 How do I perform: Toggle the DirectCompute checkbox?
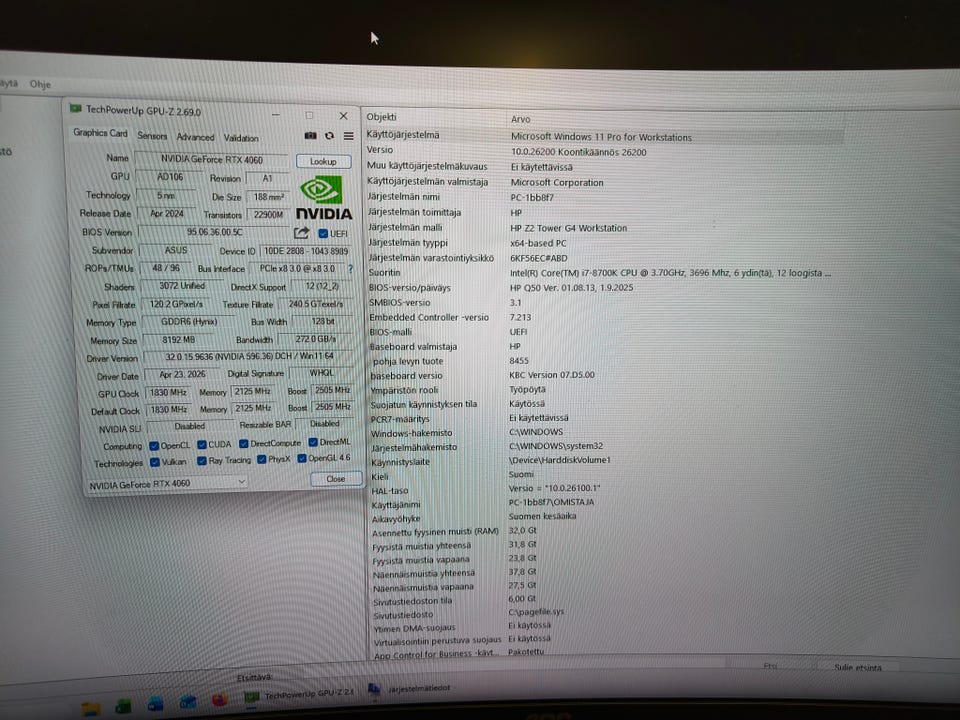tap(244, 443)
